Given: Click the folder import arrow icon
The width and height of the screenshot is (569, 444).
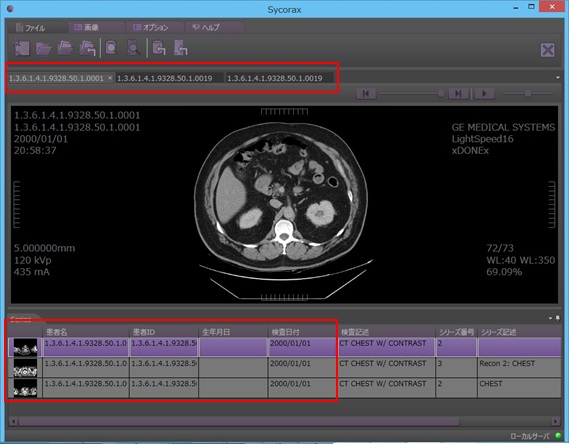Looking at the screenshot, I should coord(87,48).
